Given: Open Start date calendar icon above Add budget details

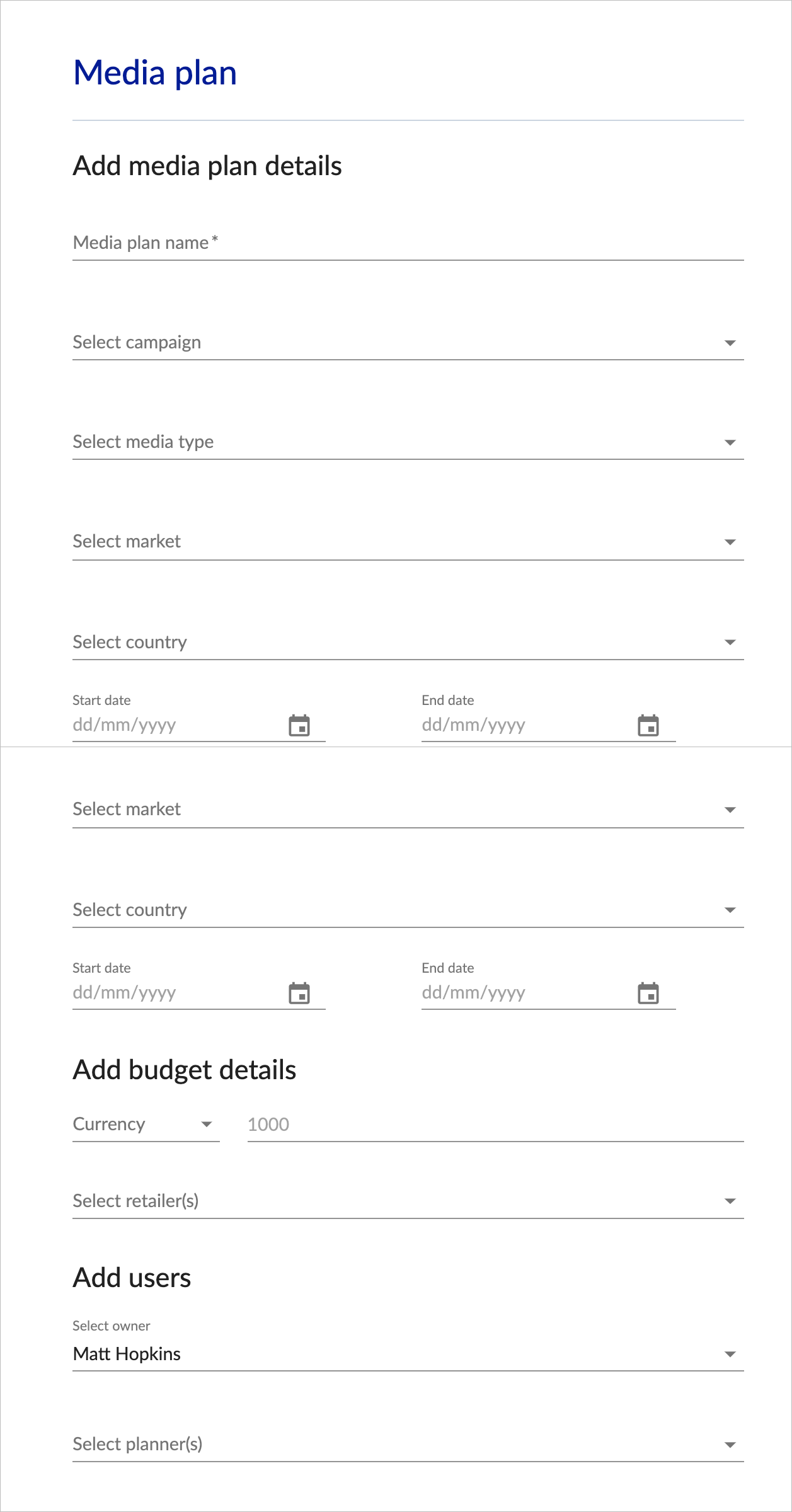Looking at the screenshot, I should click(x=299, y=993).
